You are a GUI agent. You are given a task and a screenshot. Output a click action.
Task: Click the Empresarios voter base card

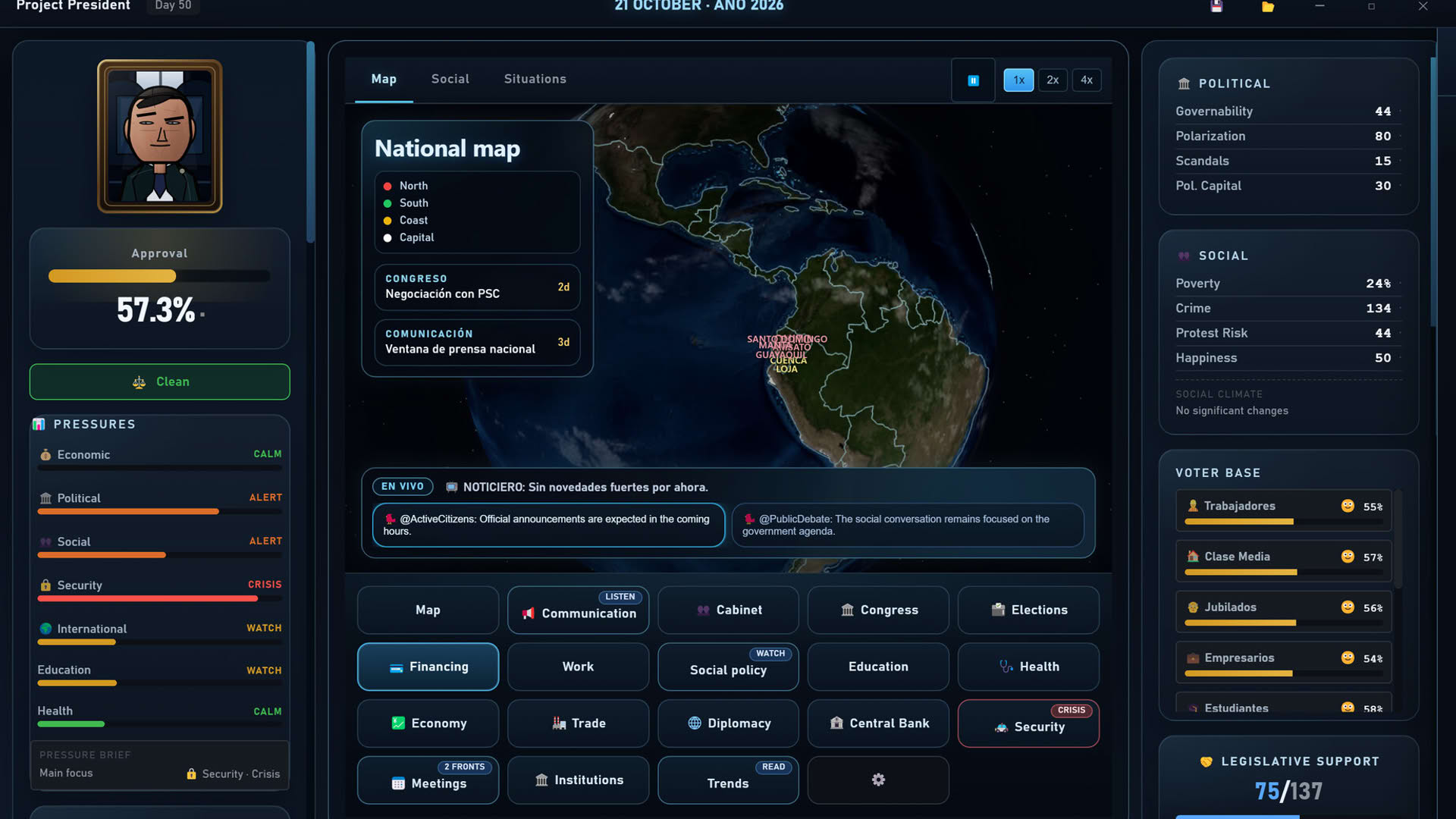[x=1283, y=663]
